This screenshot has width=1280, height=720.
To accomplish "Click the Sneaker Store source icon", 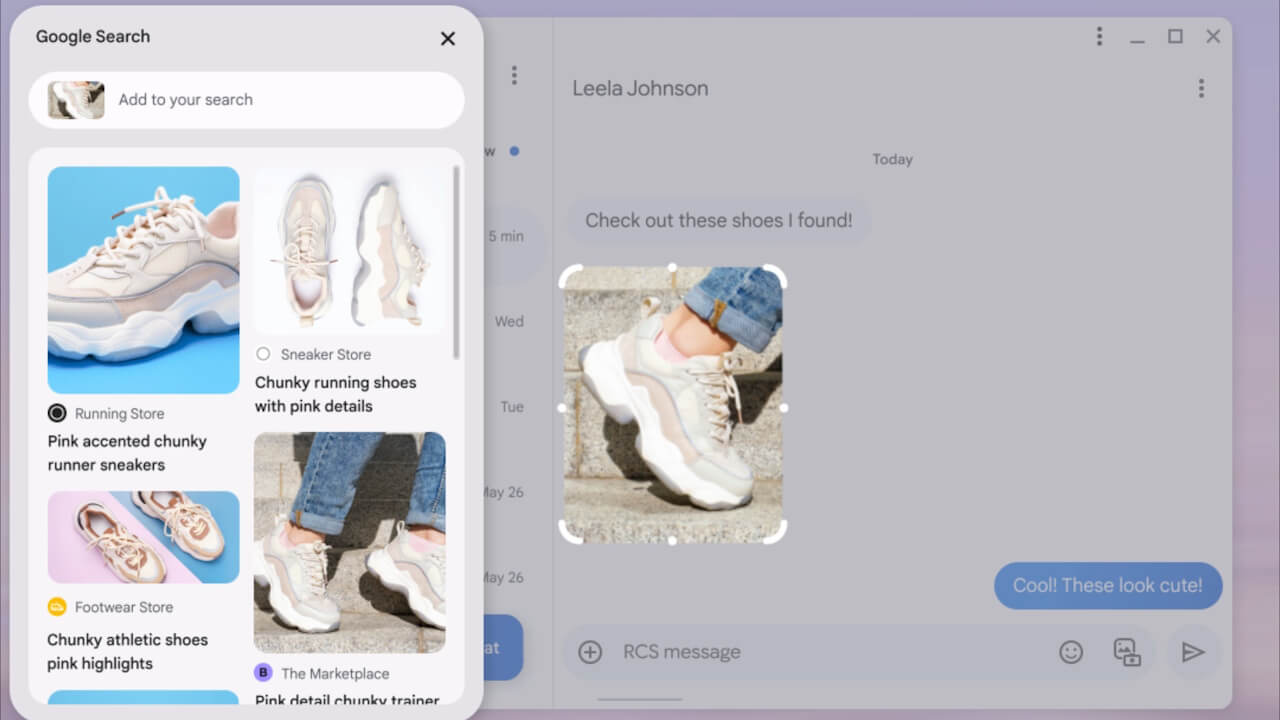I will pos(263,354).
